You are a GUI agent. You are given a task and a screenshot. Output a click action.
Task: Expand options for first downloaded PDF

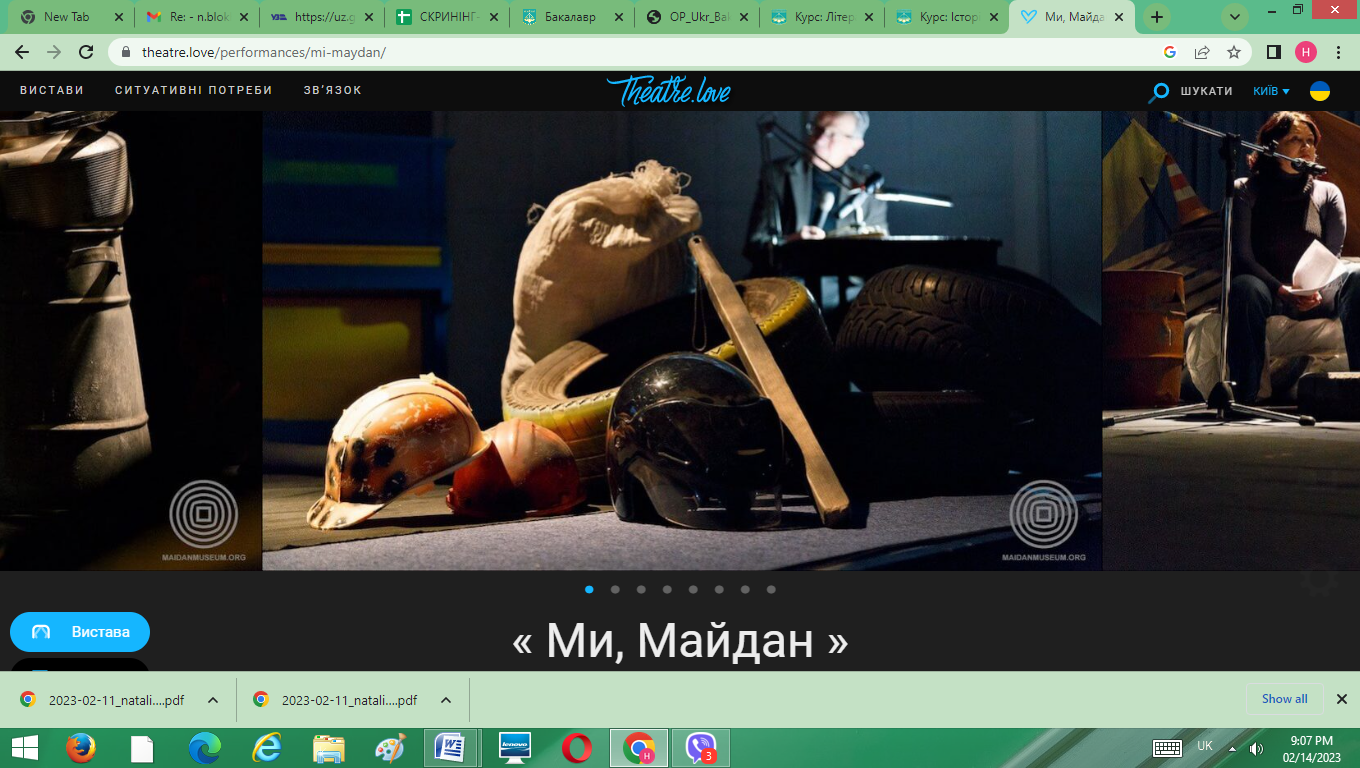click(x=213, y=700)
